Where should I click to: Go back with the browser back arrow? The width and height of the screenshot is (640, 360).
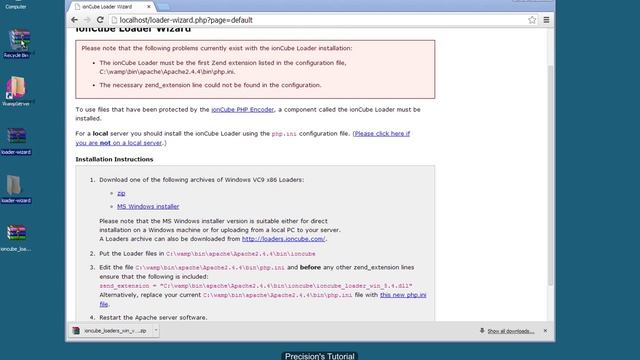tap(74, 20)
